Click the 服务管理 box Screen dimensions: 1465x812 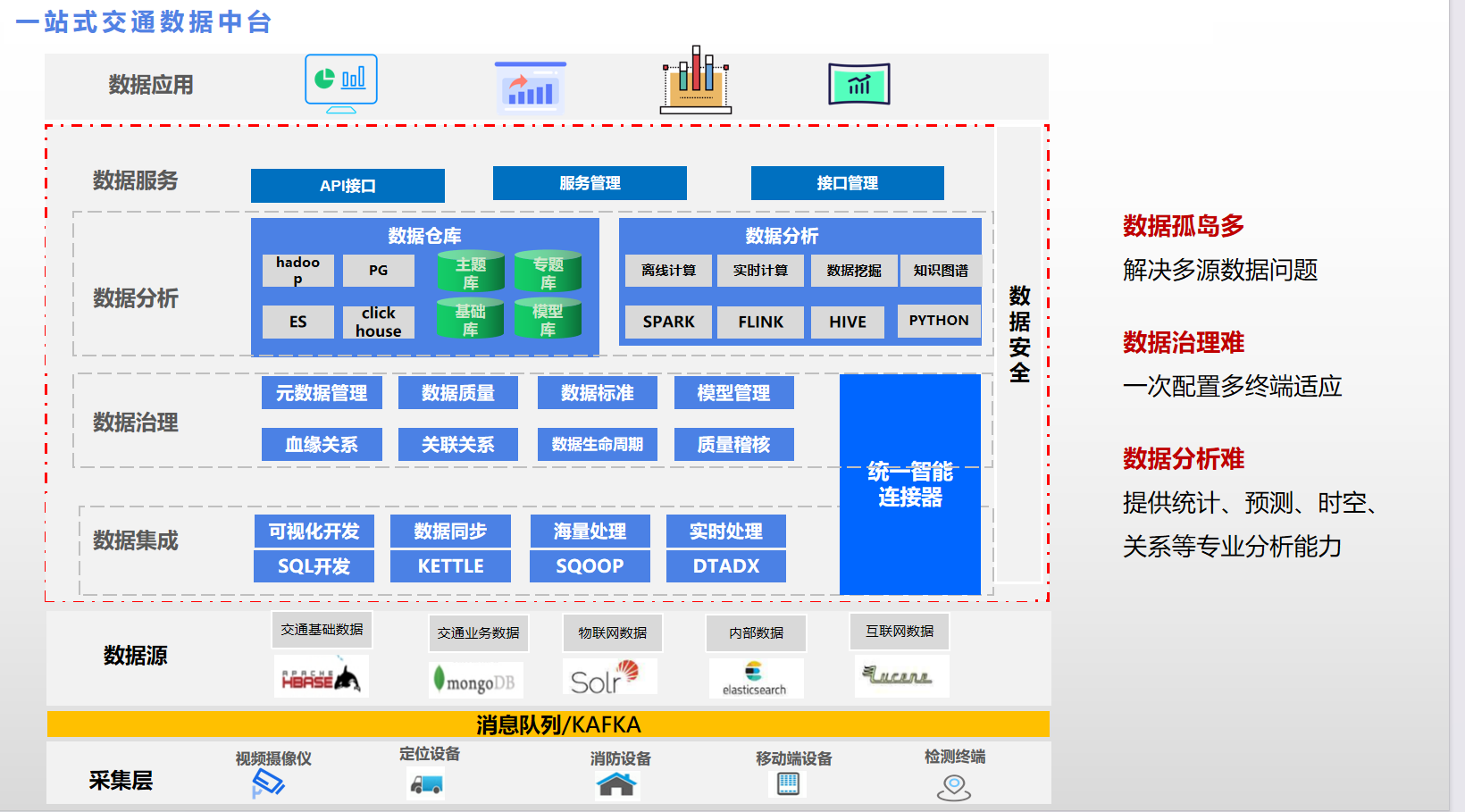(x=590, y=183)
